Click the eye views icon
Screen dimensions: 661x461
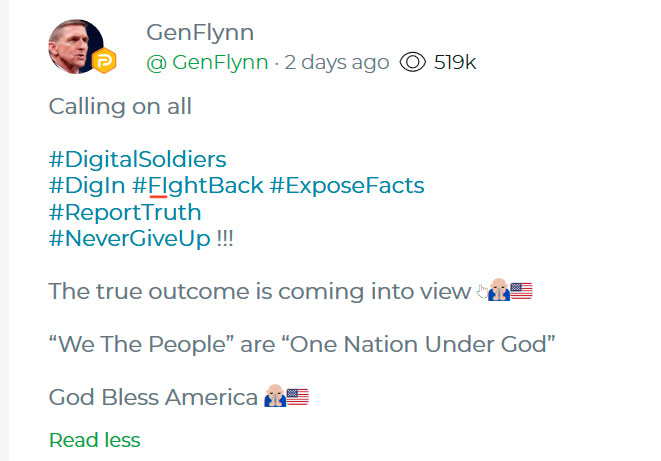click(412, 62)
